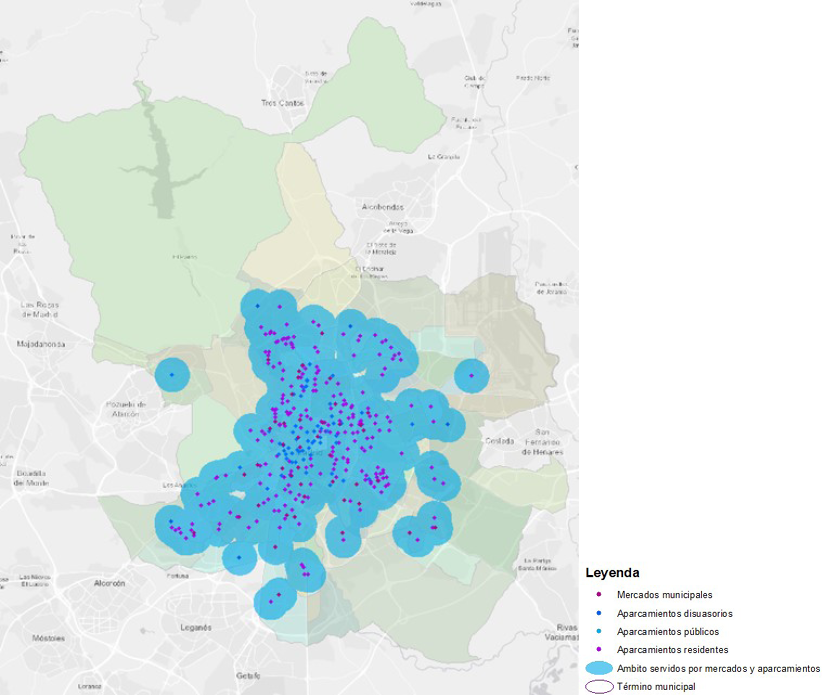This screenshot has height=695, width=827.
Task: Click the Aparcamientos disuasorios blue dot symbol
Action: pos(599,613)
